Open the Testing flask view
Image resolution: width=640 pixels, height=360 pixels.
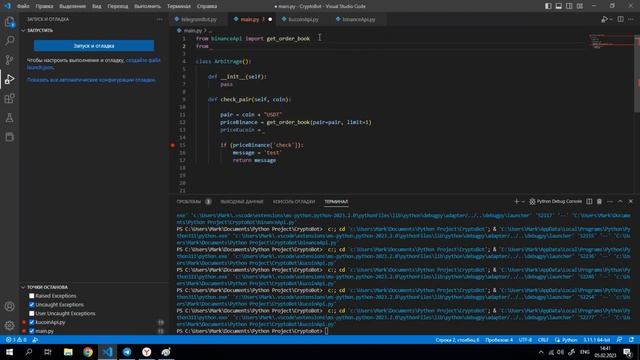pyautogui.click(x=9, y=118)
